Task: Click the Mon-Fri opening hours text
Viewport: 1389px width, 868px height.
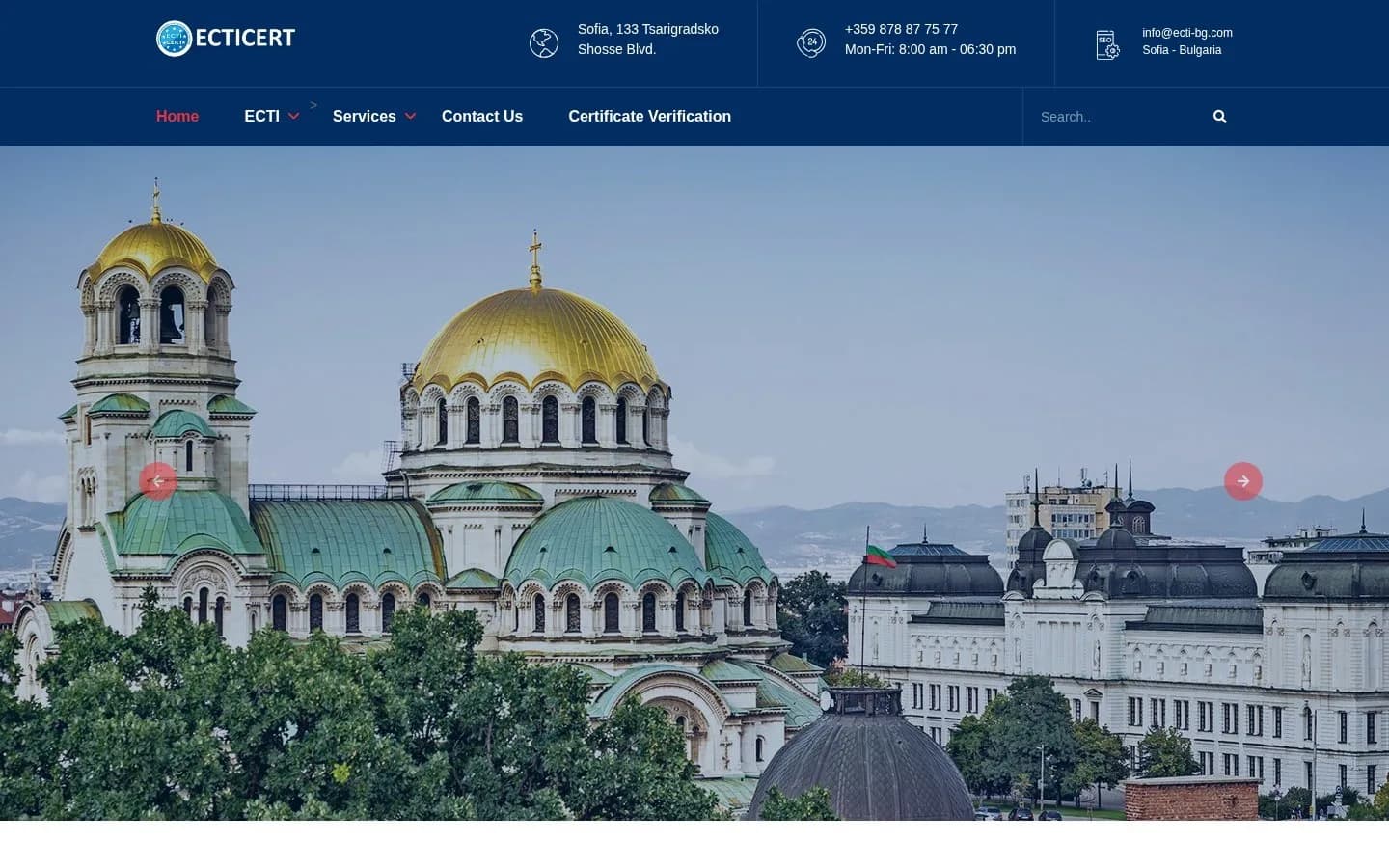Action: click(x=930, y=49)
